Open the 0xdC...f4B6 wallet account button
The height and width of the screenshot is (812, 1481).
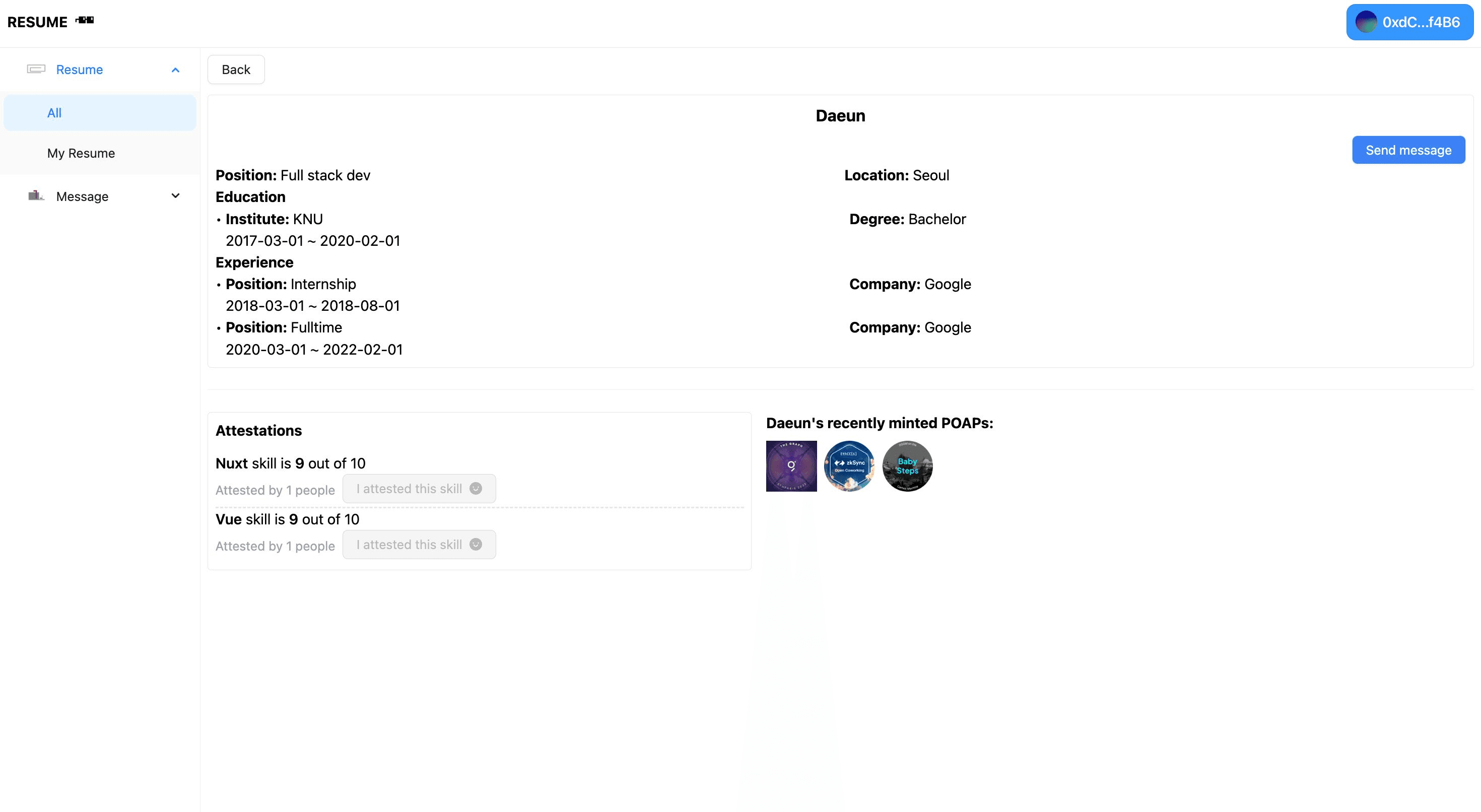(1409, 23)
